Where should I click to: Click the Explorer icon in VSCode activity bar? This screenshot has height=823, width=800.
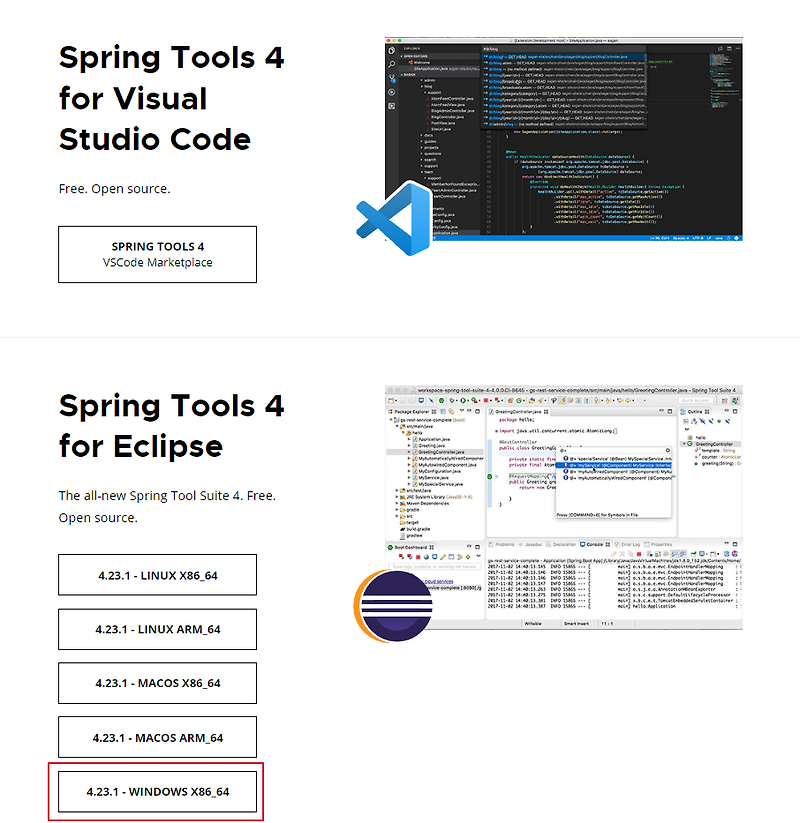point(390,51)
